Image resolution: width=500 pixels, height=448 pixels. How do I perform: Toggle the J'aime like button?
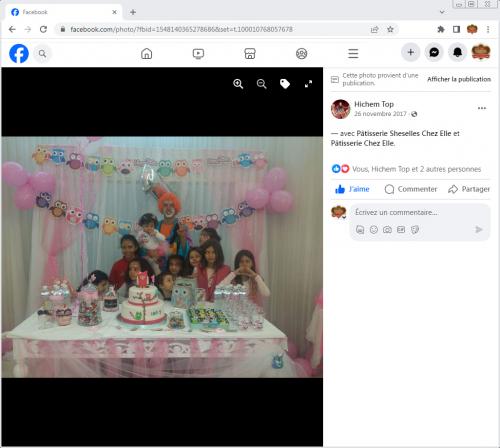tap(352, 189)
